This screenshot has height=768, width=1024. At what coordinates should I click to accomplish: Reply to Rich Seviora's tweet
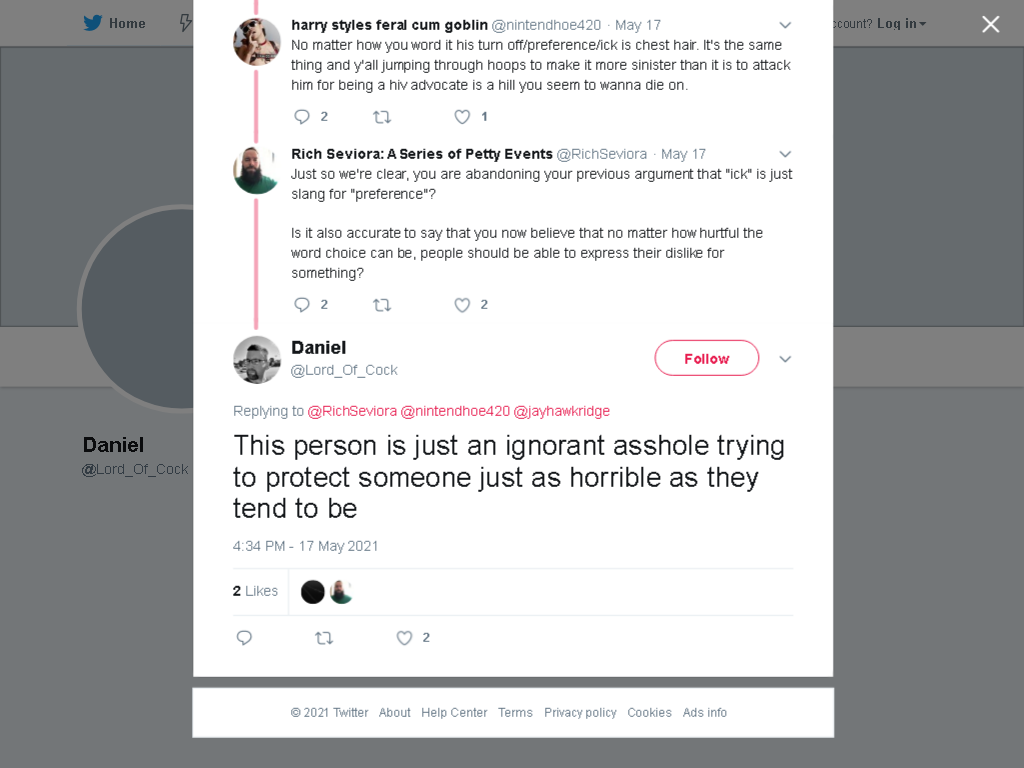(x=302, y=305)
